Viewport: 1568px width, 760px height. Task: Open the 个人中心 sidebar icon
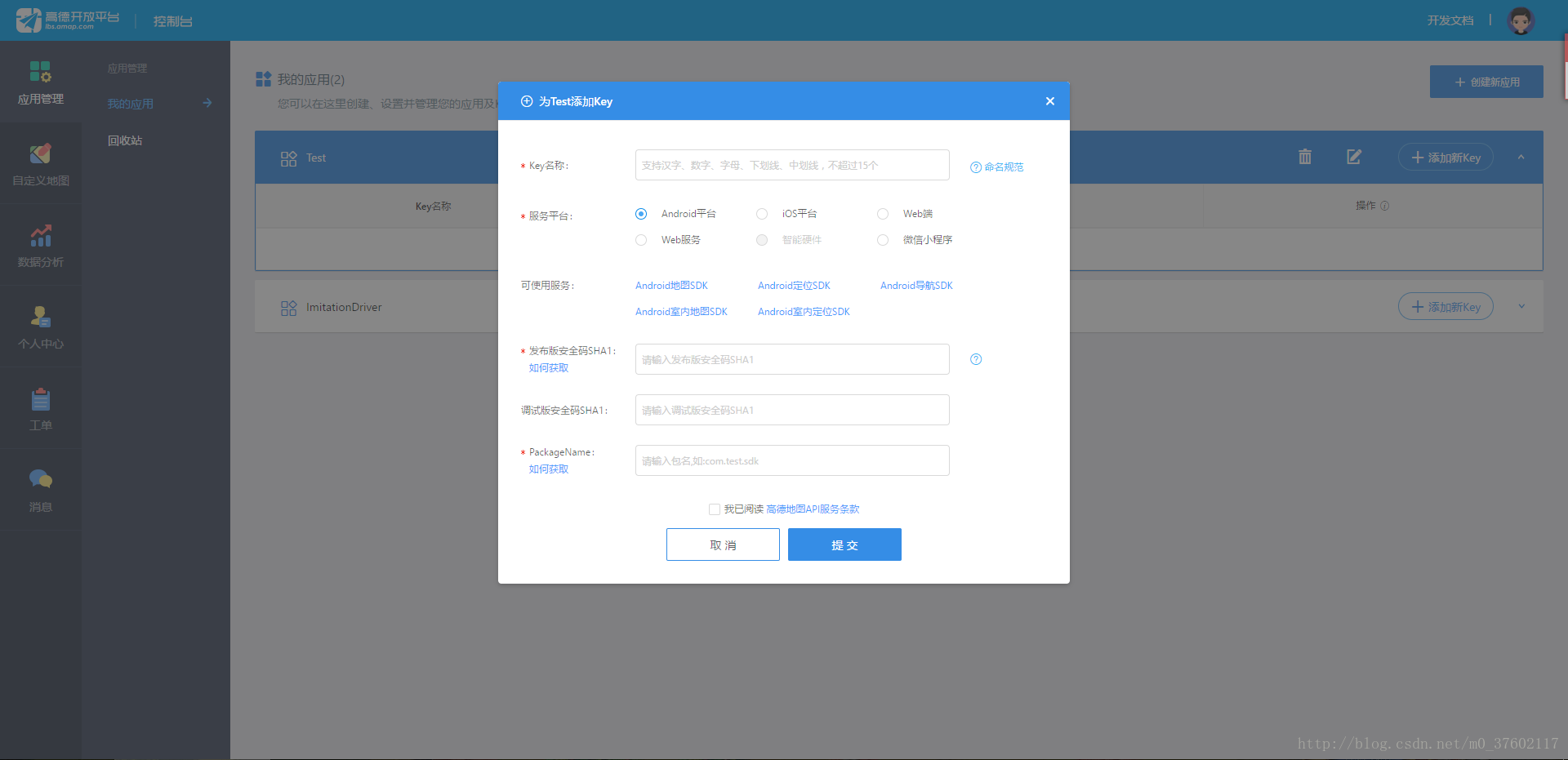pos(40,317)
